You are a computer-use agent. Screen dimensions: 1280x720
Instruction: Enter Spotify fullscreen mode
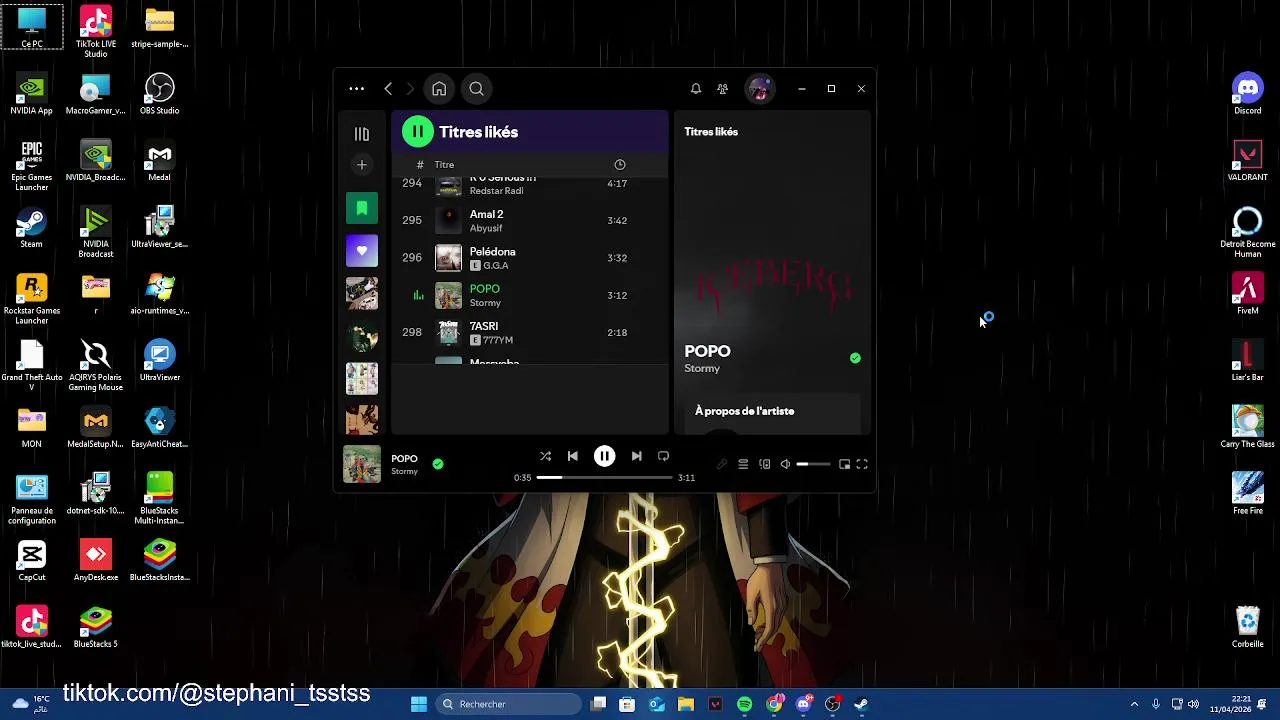(x=862, y=464)
